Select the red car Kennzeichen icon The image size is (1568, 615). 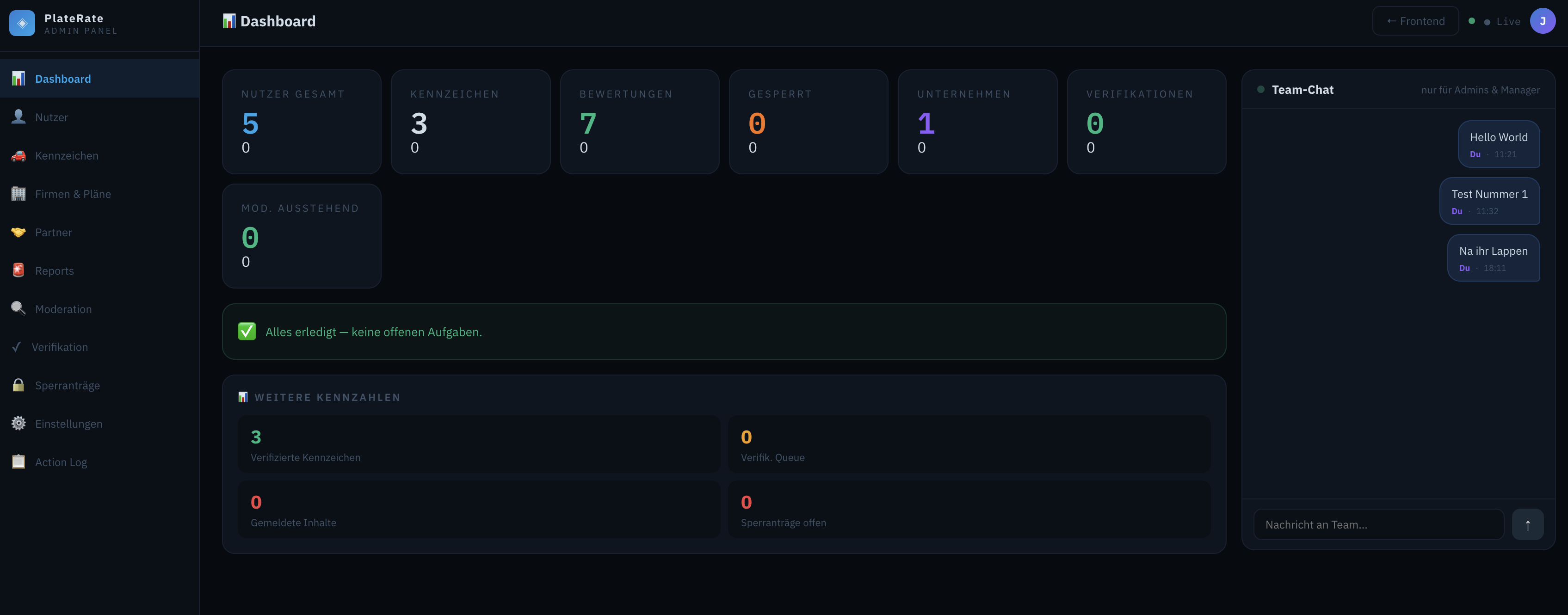tap(18, 155)
